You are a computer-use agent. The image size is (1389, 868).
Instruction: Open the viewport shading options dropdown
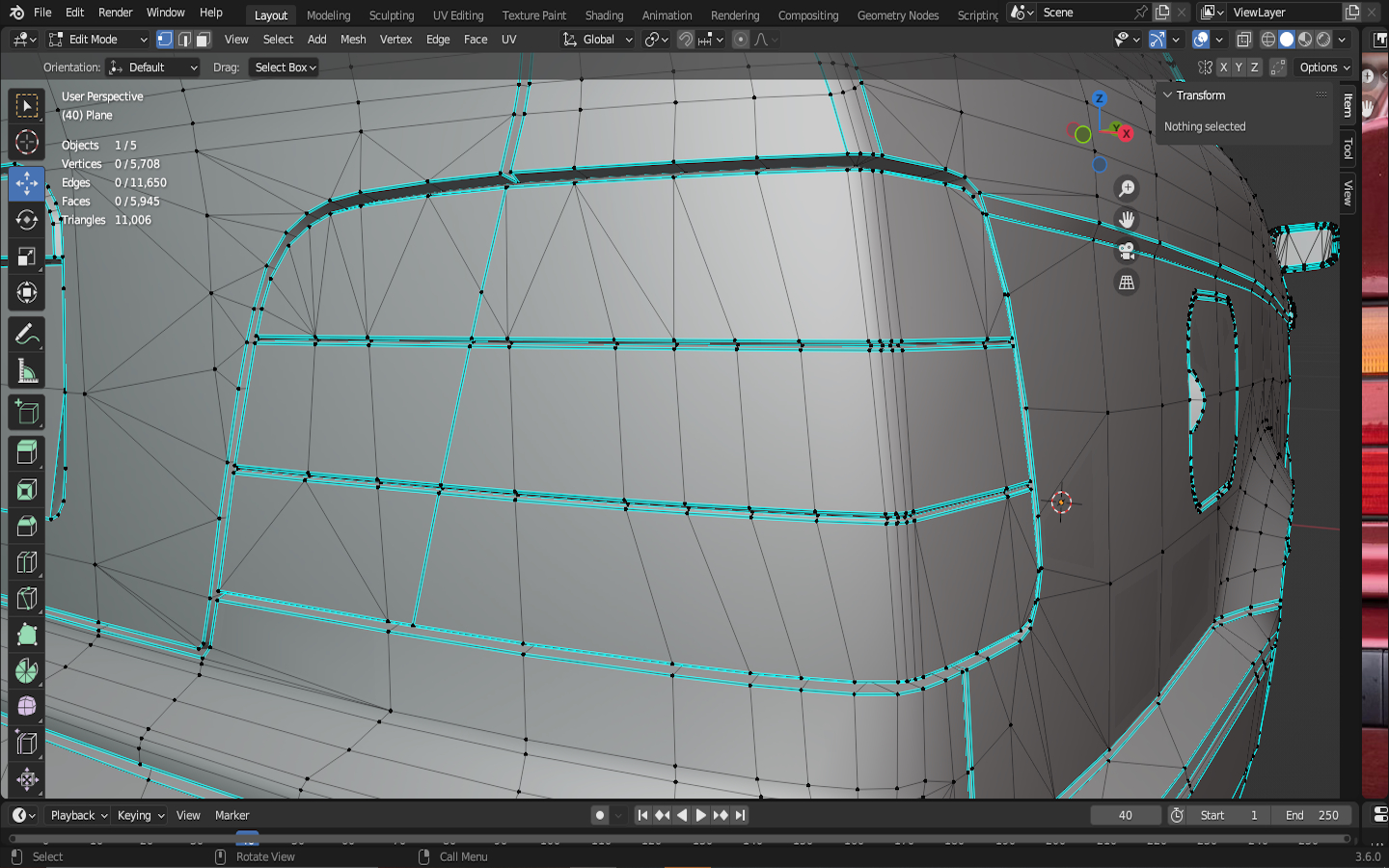pos(1343,40)
